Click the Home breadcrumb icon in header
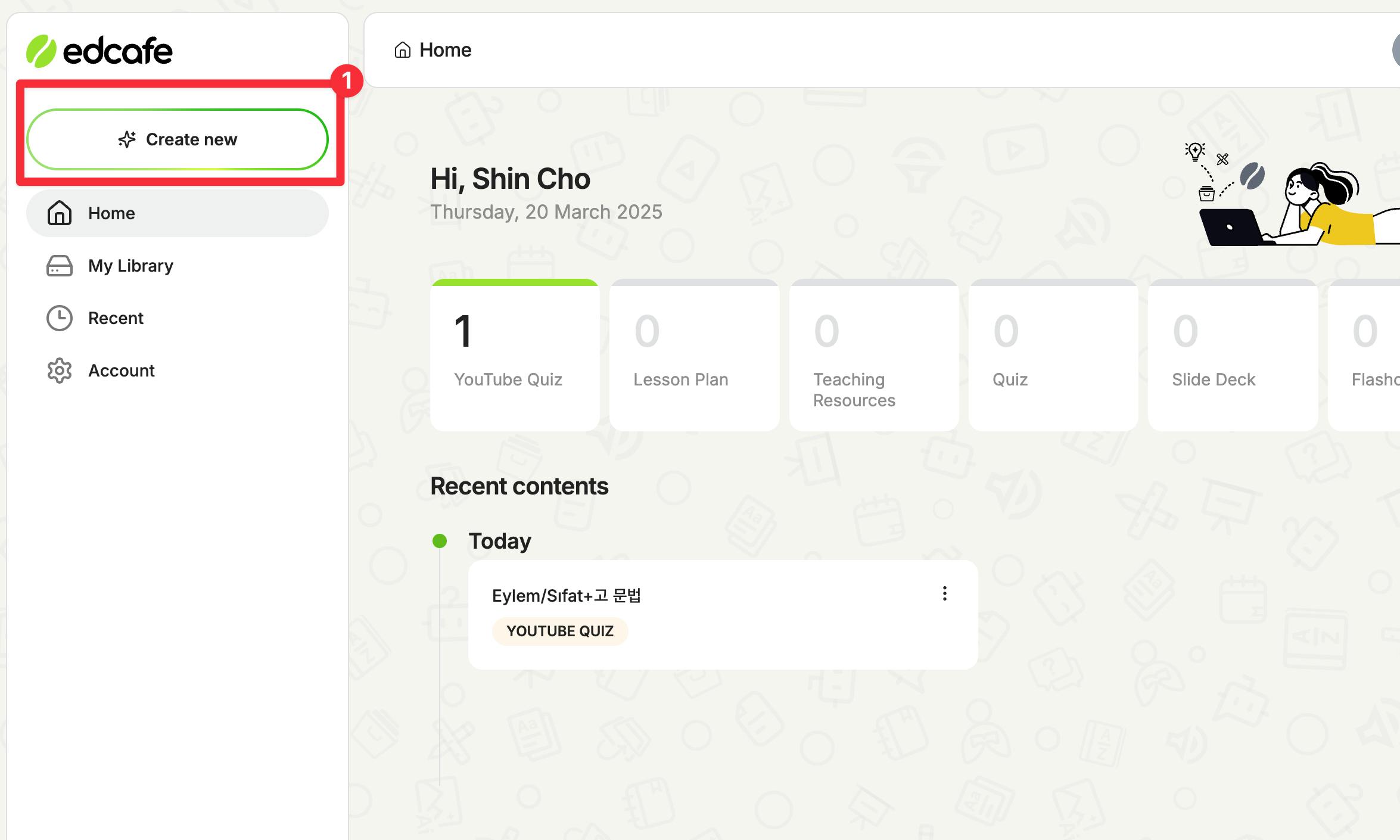This screenshot has height=840, width=1400. [x=403, y=50]
